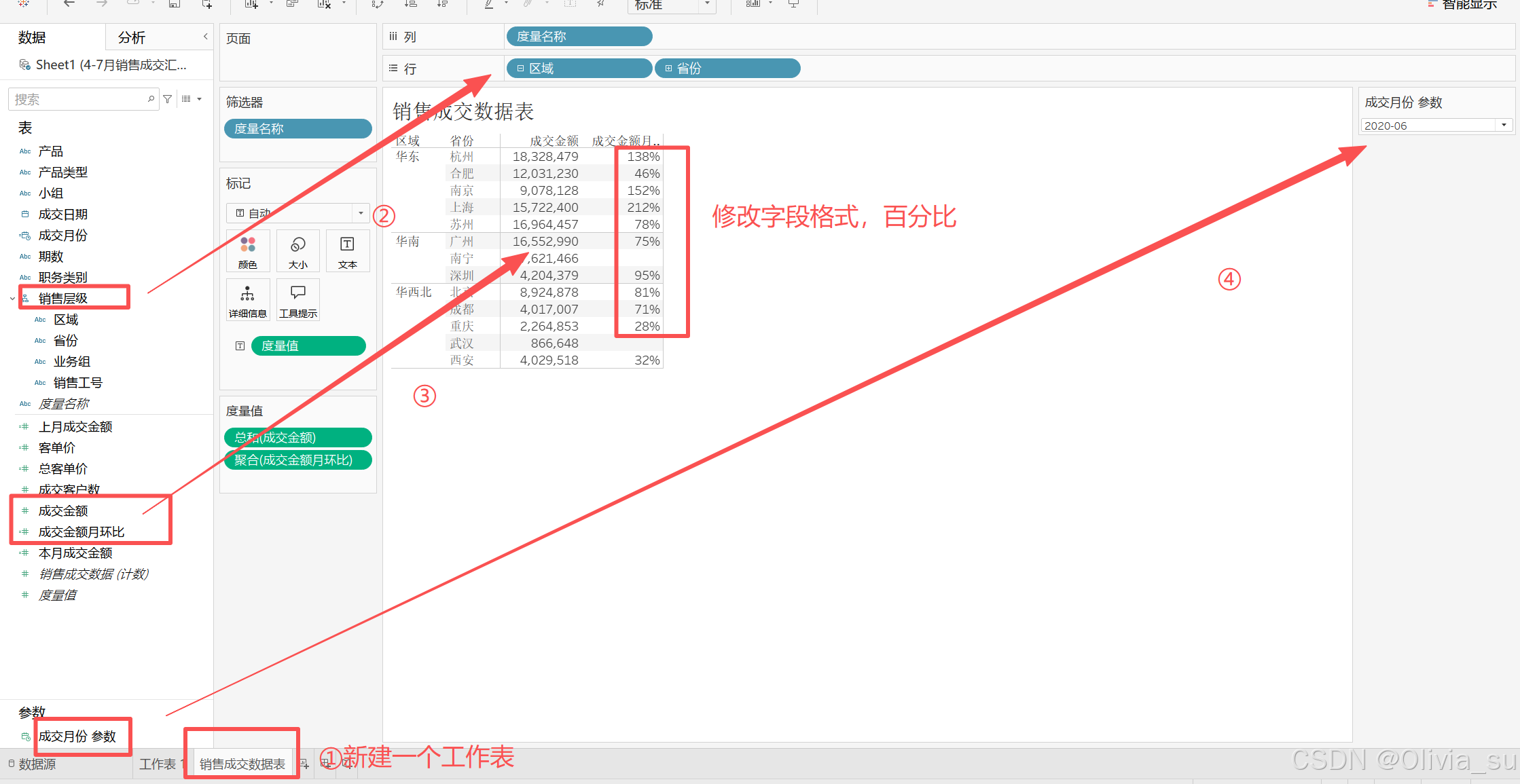The height and width of the screenshot is (784, 1520).
Task: Open the 成交月份 parameter dropdown
Action: click(x=1504, y=126)
